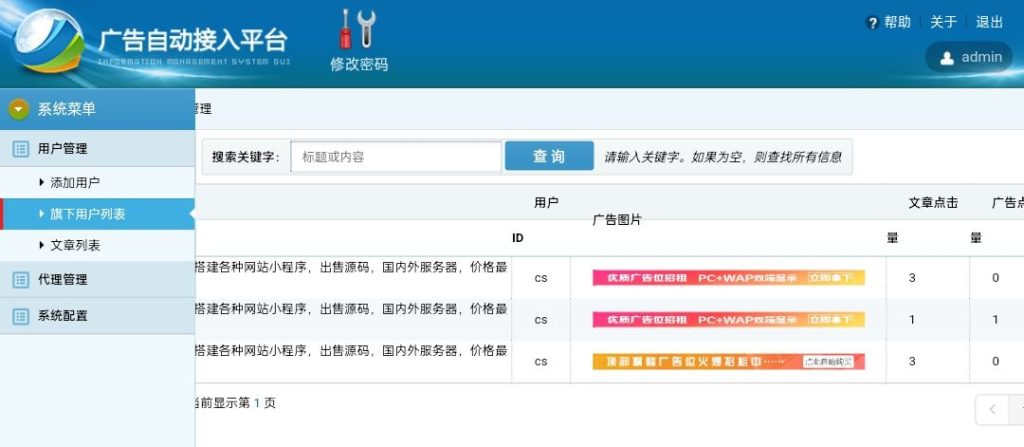1024x447 pixels.
Task: Click the first row ad banner image
Action: [727, 278]
